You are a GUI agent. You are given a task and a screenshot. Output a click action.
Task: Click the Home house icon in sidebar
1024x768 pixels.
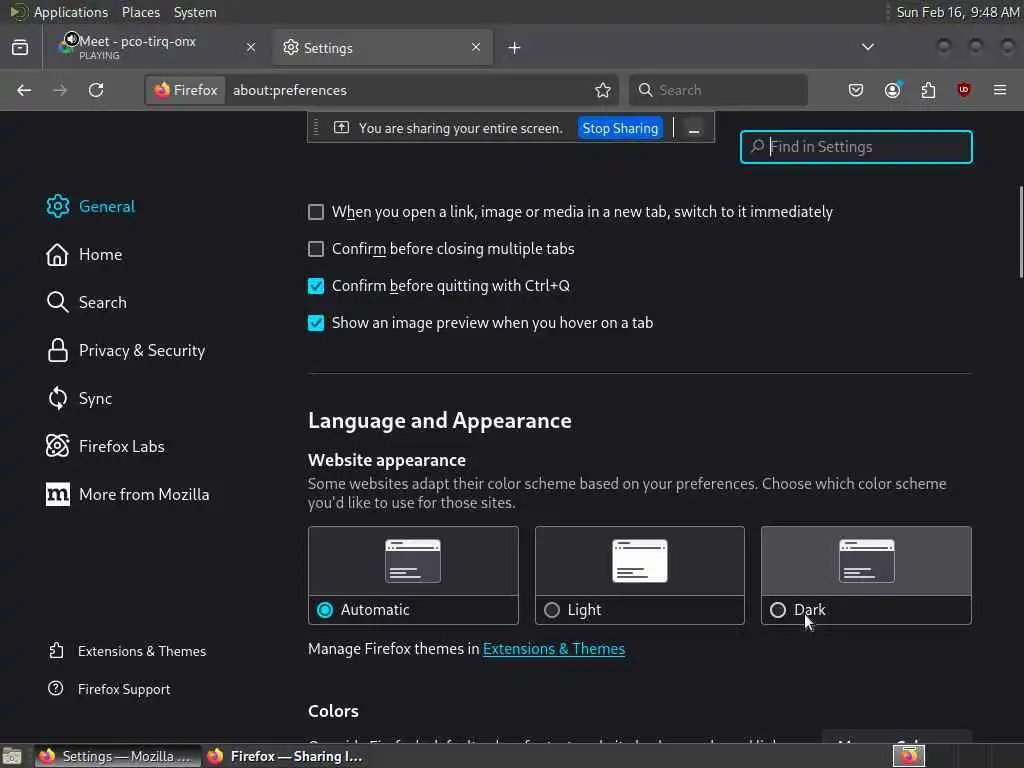[x=57, y=255]
